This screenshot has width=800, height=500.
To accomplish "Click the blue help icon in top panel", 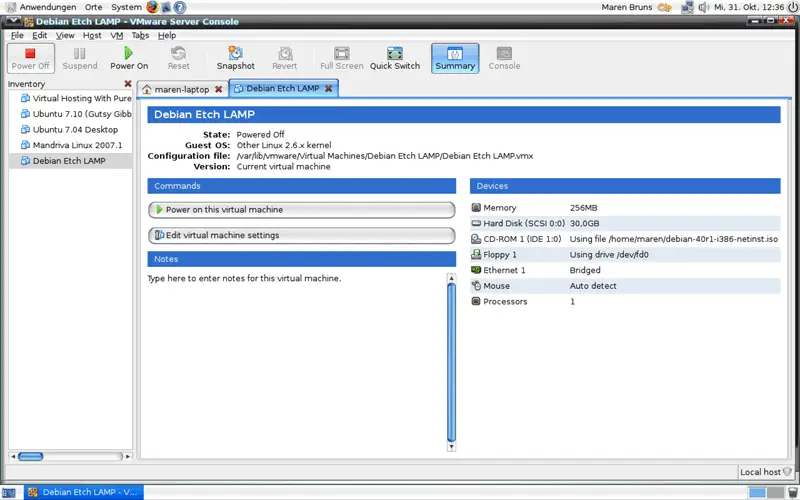I will pos(180,7).
